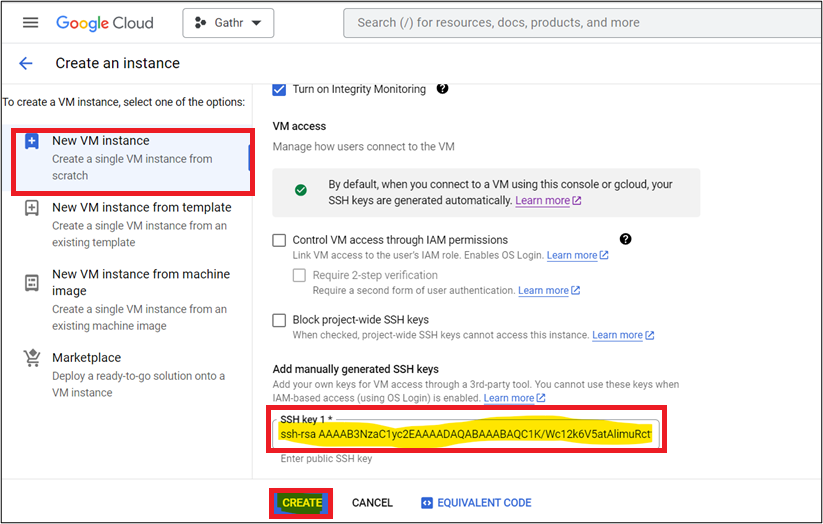
Task: Click the New VM instance plus icon
Action: click(x=32, y=142)
